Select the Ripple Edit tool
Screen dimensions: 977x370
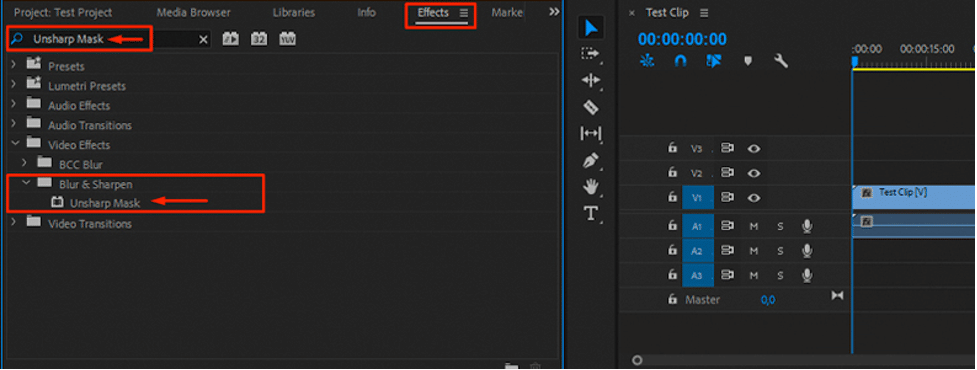(591, 80)
